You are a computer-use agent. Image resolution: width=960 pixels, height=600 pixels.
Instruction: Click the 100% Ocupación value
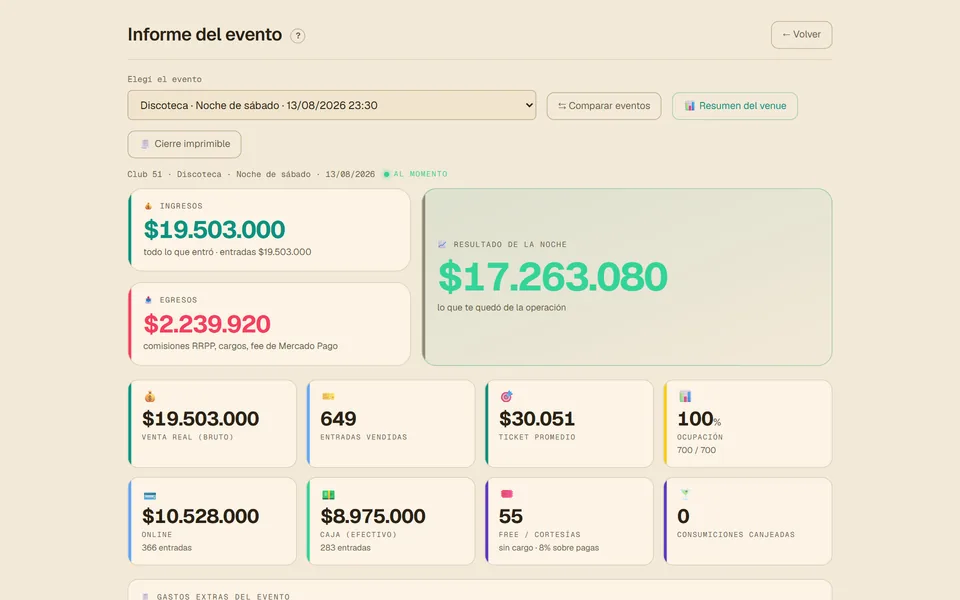pyautogui.click(x=699, y=419)
